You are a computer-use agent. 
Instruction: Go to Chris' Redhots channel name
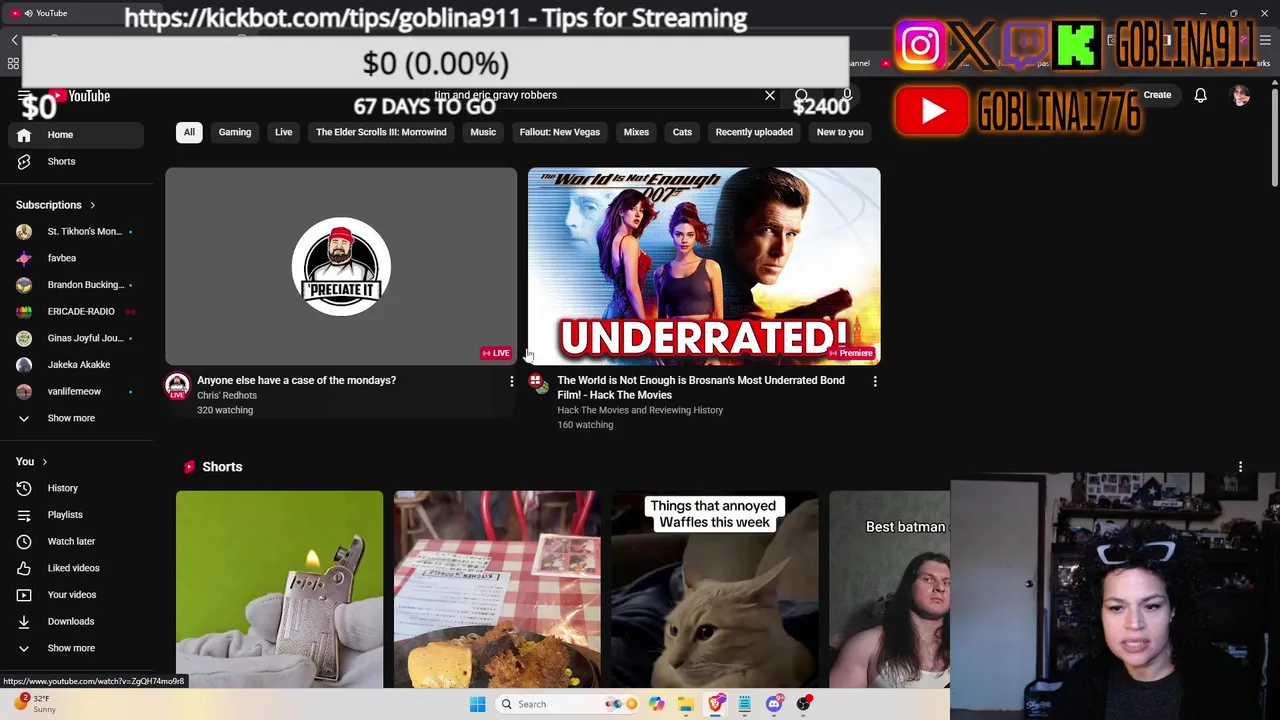click(x=227, y=395)
